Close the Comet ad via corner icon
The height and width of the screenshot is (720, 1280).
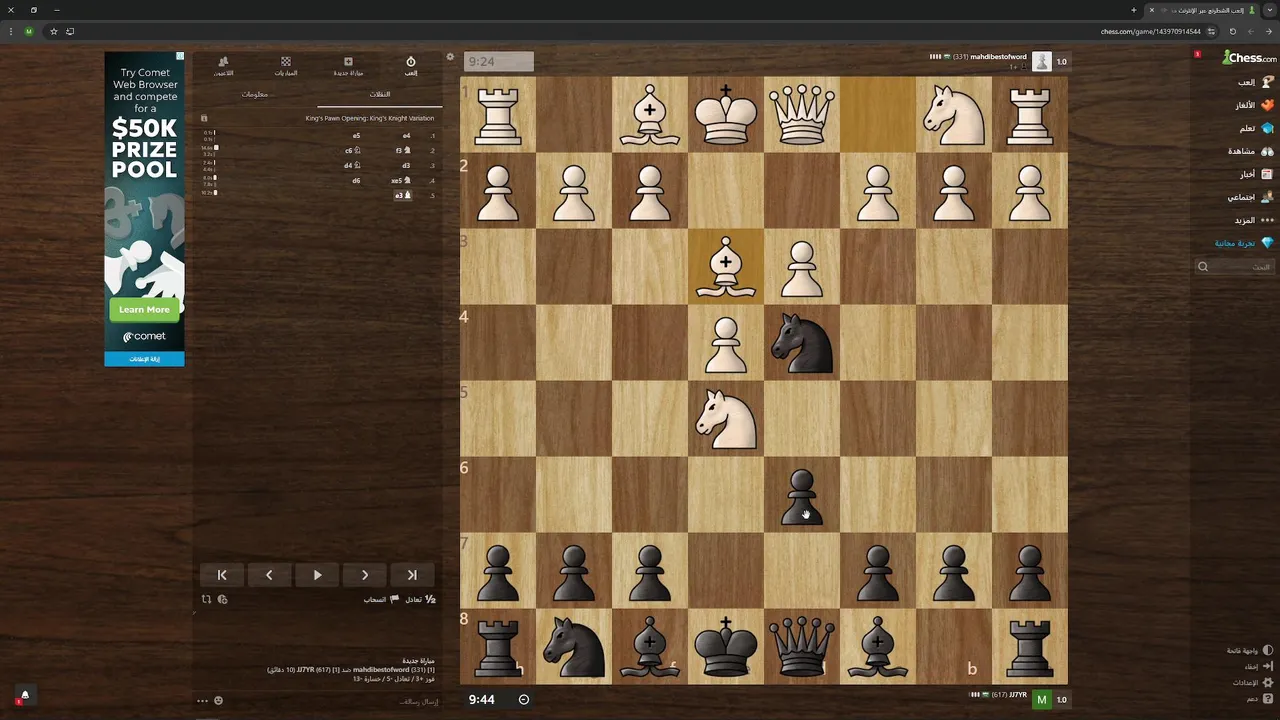click(x=180, y=56)
